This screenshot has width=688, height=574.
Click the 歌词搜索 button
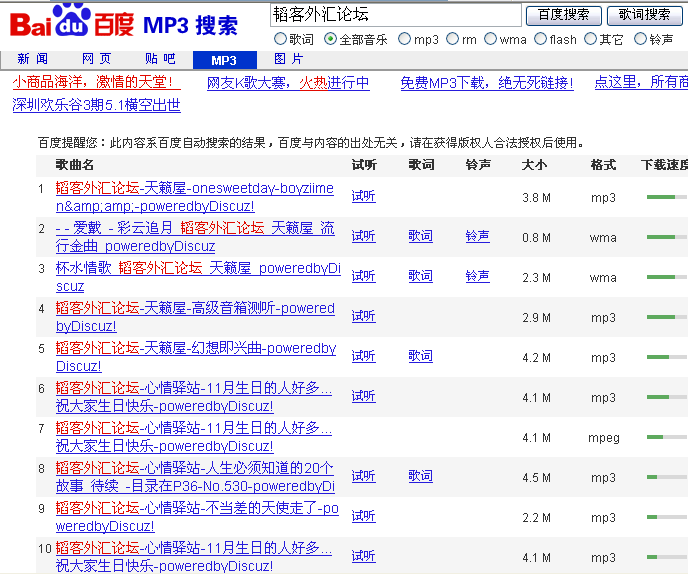click(645, 15)
